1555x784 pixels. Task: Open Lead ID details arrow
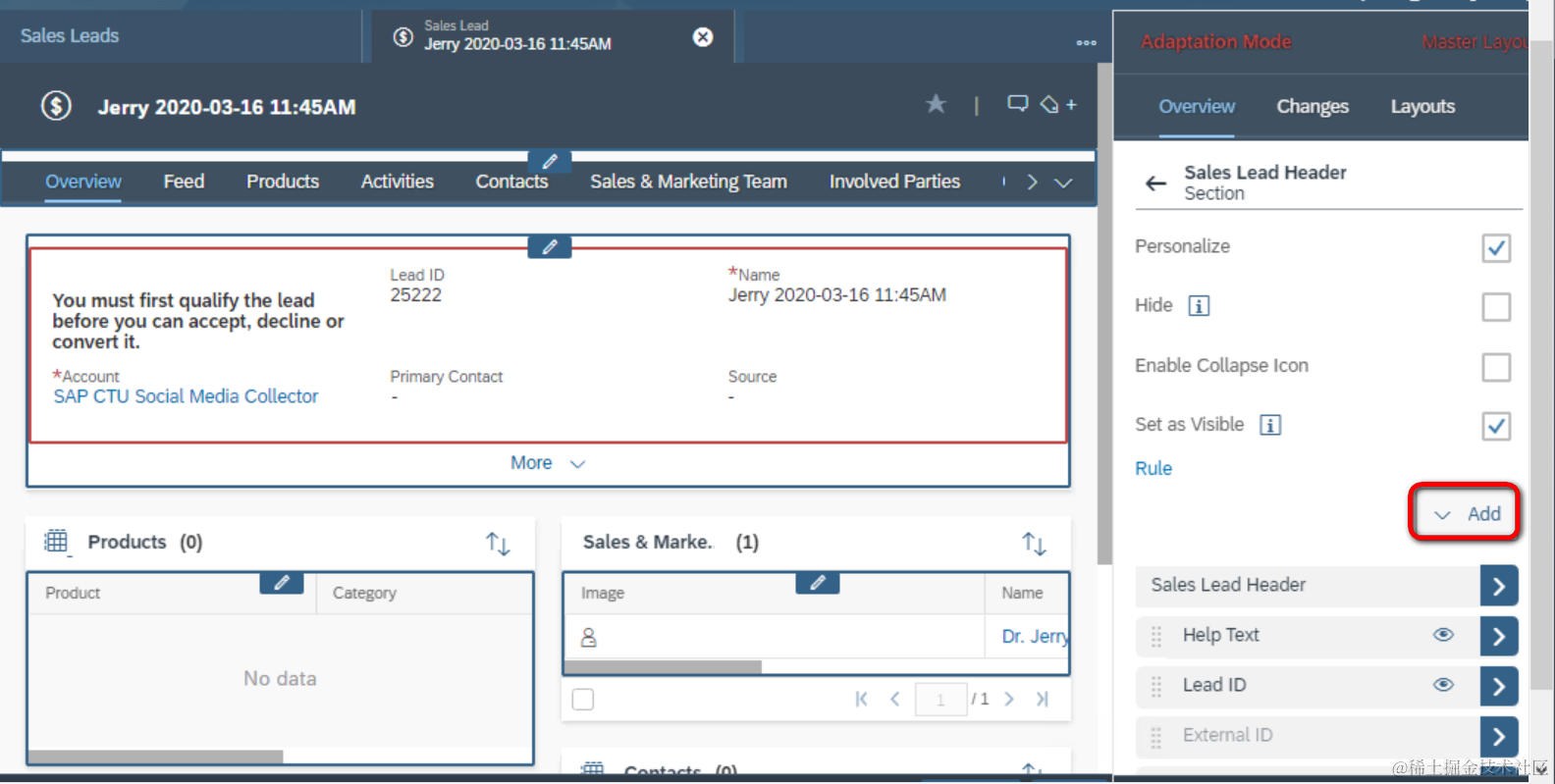pyautogui.click(x=1499, y=686)
